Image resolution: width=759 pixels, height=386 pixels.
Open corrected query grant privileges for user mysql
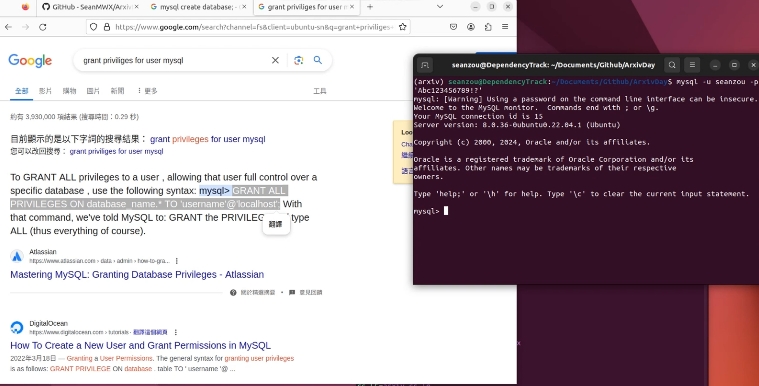pyautogui.click(x=208, y=139)
